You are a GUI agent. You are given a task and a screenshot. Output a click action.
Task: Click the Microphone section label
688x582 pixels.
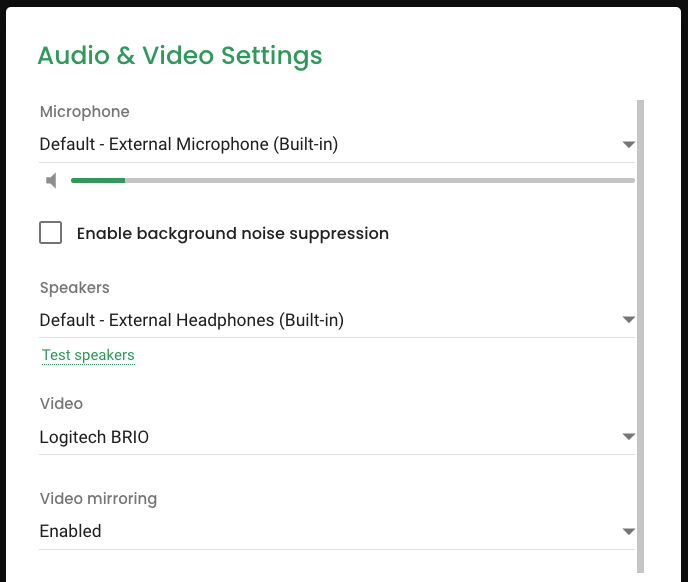pos(85,111)
